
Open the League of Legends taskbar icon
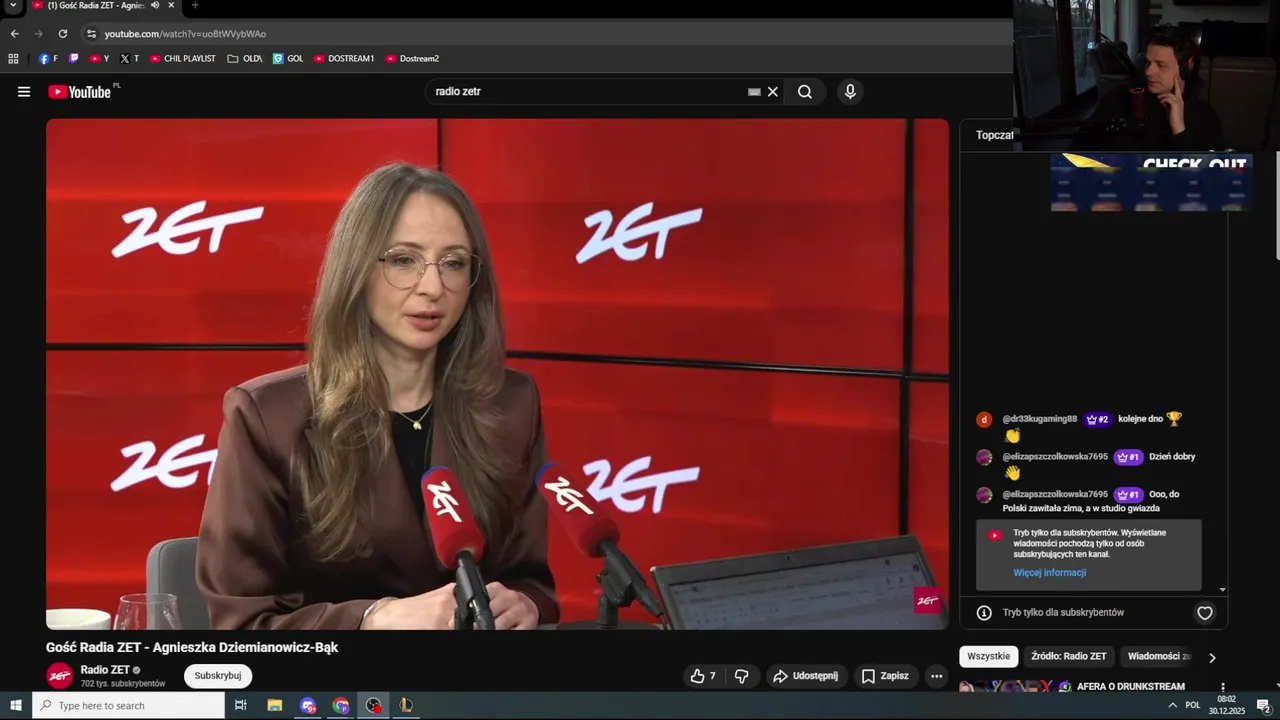(406, 705)
